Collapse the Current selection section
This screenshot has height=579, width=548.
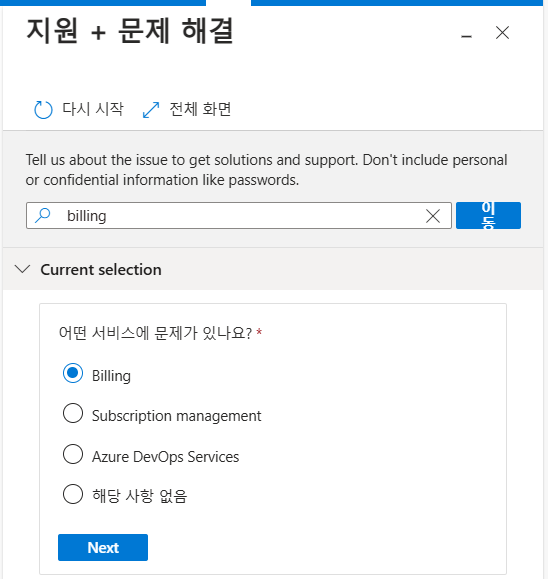coord(22,269)
